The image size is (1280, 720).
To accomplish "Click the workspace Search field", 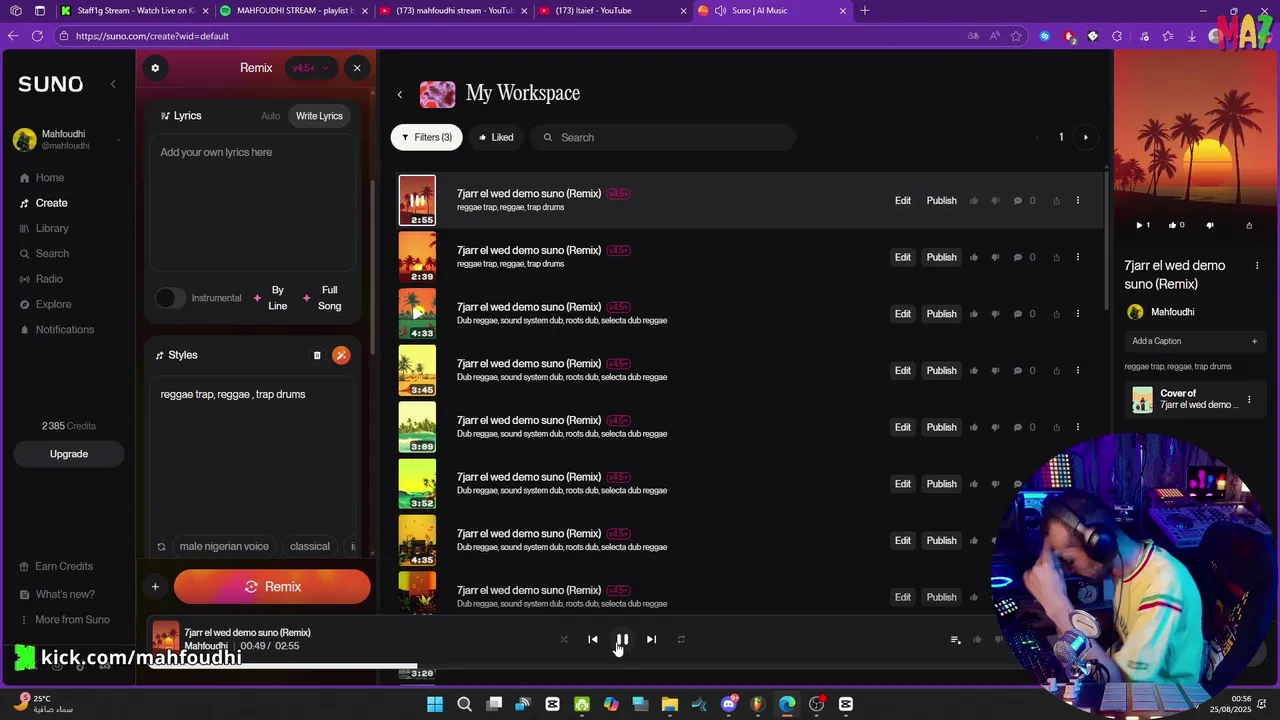I will click(663, 137).
